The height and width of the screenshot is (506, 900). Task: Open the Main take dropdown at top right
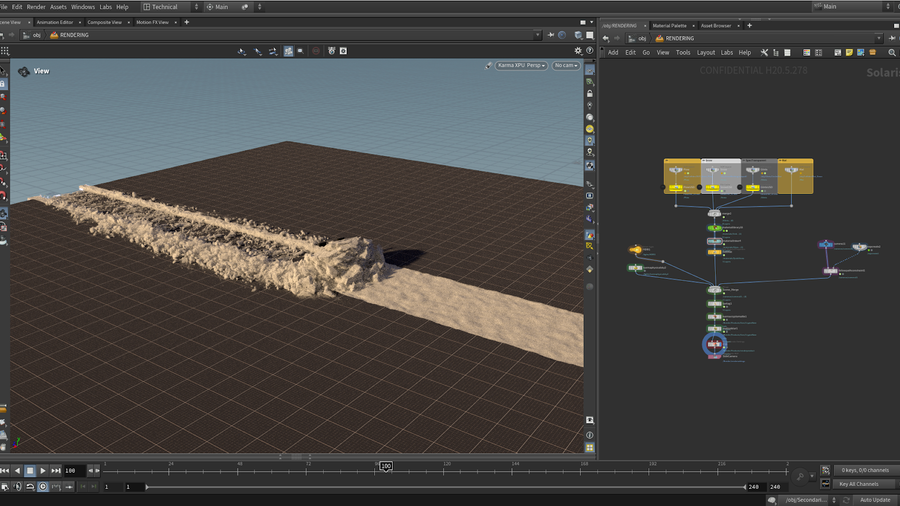coord(854,7)
